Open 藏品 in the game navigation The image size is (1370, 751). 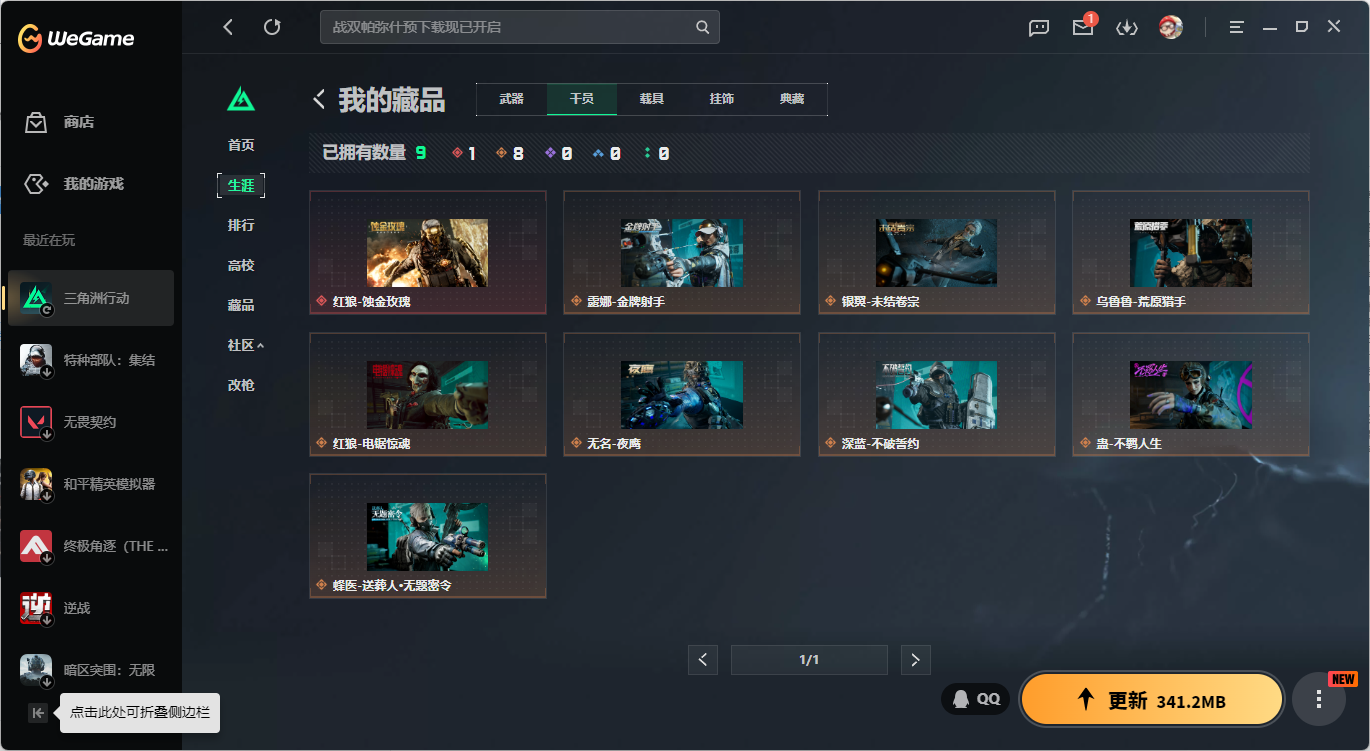point(241,305)
